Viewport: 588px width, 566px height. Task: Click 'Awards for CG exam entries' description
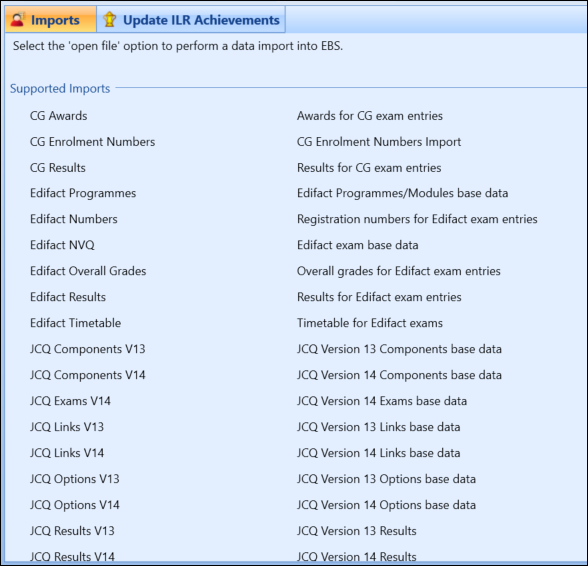370,116
